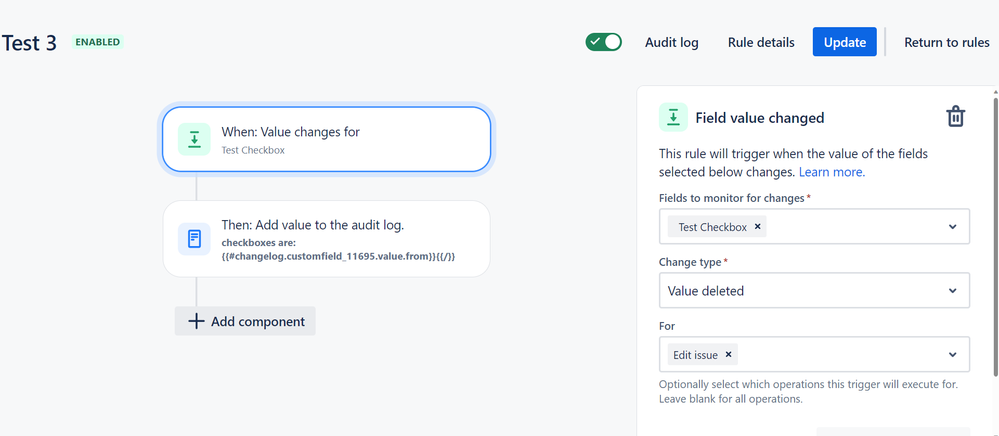The image size is (999, 436).
Task: Remove the Test Checkbox tag with its x
Action: point(758,227)
